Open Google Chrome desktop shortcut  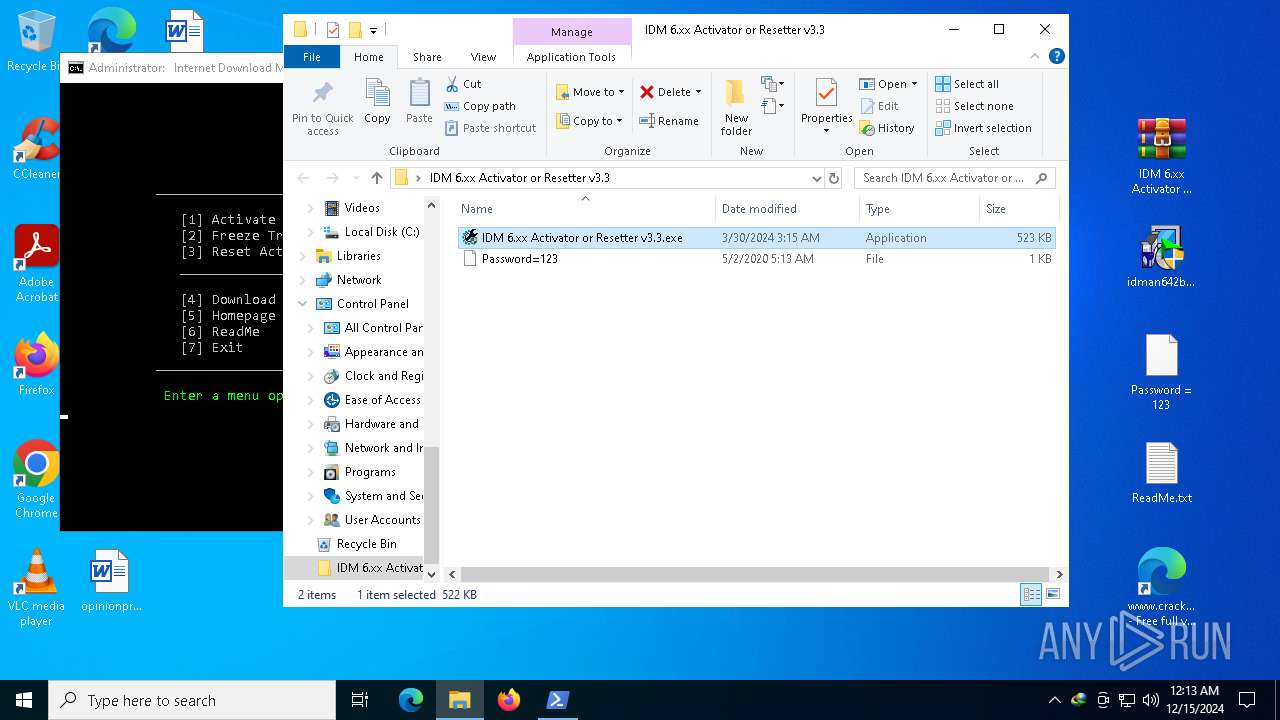(x=36, y=480)
